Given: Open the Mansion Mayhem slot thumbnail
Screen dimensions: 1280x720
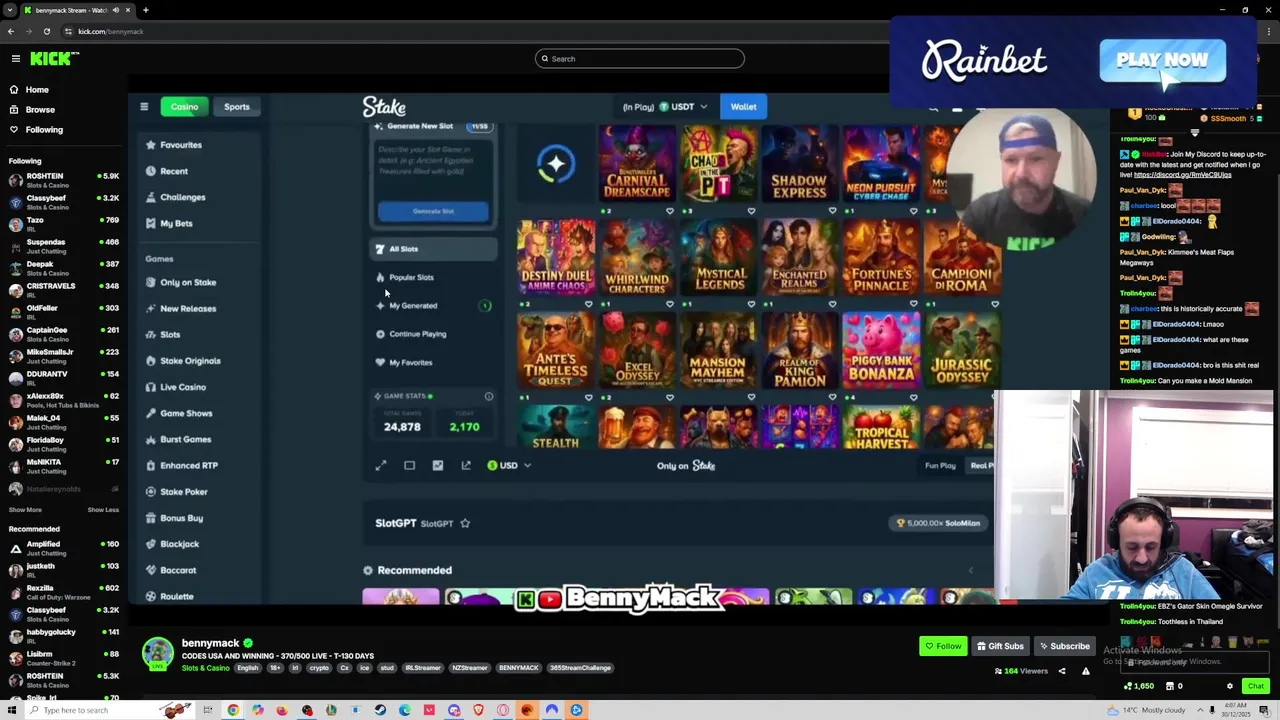Looking at the screenshot, I should [x=718, y=350].
